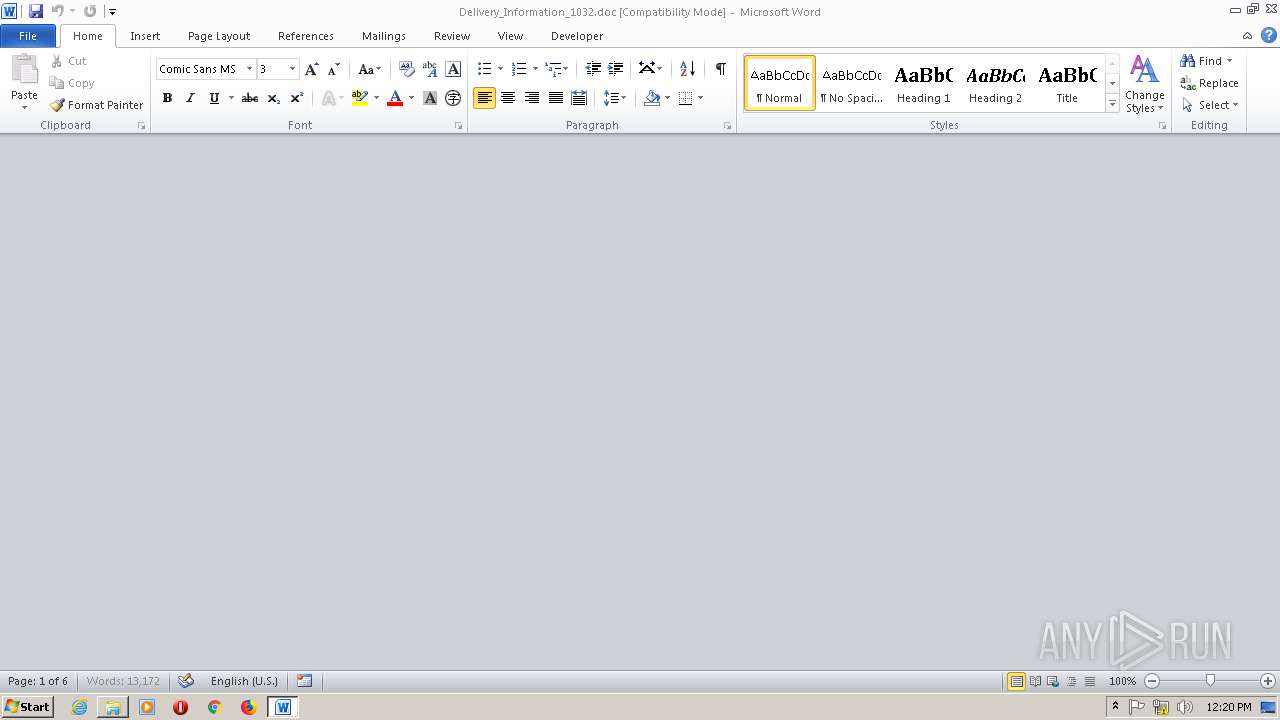Viewport: 1280px width, 720px height.
Task: Switch to Outline view
Action: coord(1071,681)
